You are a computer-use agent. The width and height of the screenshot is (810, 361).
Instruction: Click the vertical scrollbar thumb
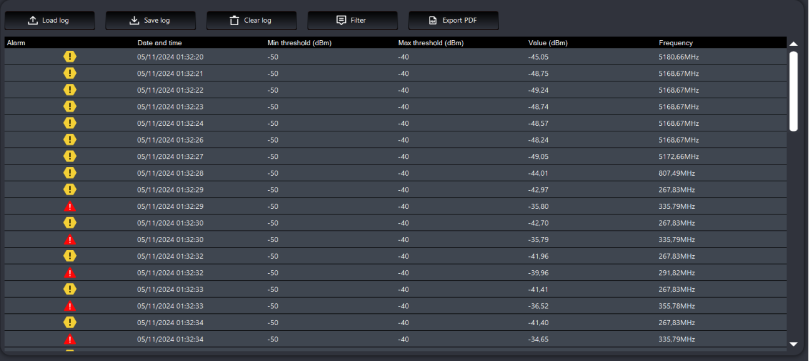coord(794,91)
